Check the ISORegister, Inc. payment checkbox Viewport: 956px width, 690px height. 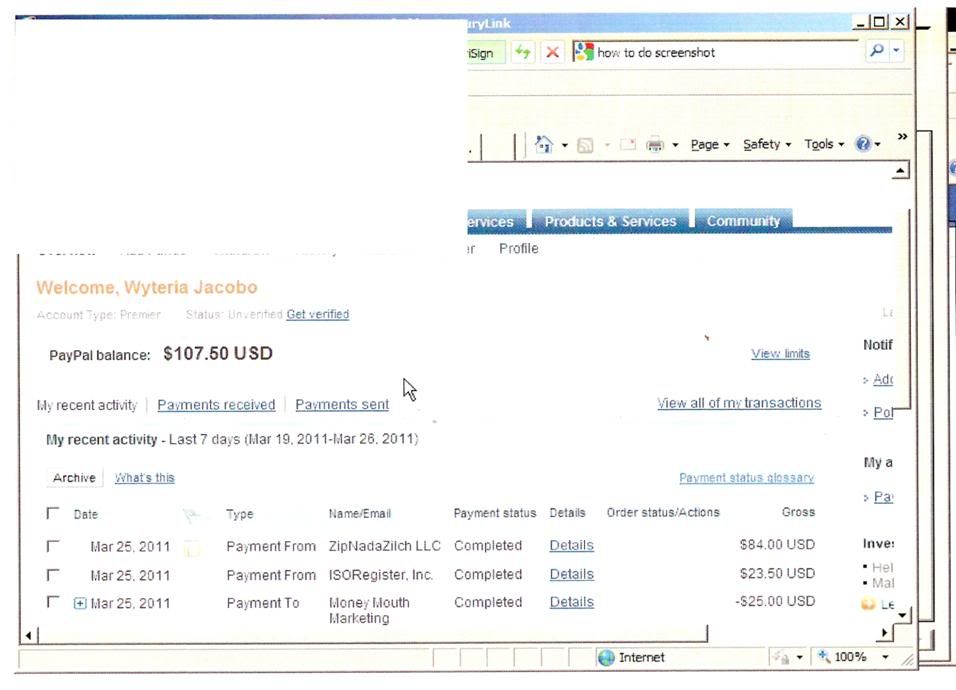[x=53, y=574]
